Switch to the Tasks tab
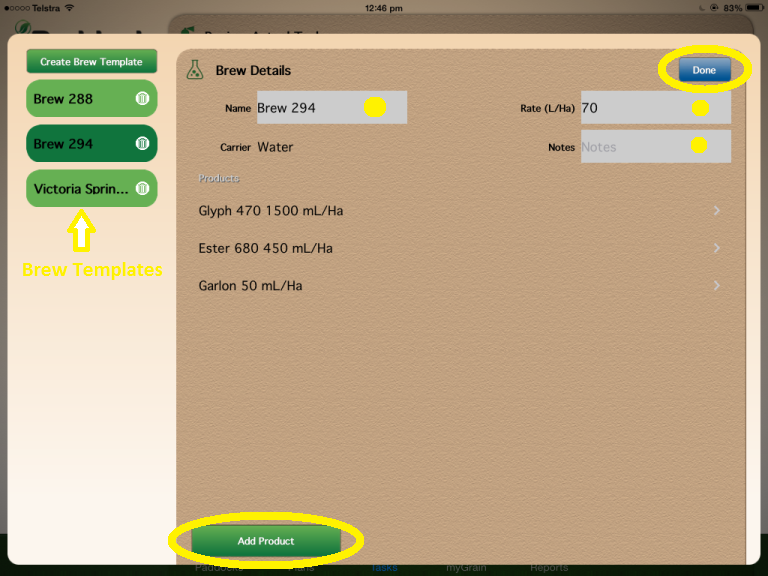 tap(384, 568)
